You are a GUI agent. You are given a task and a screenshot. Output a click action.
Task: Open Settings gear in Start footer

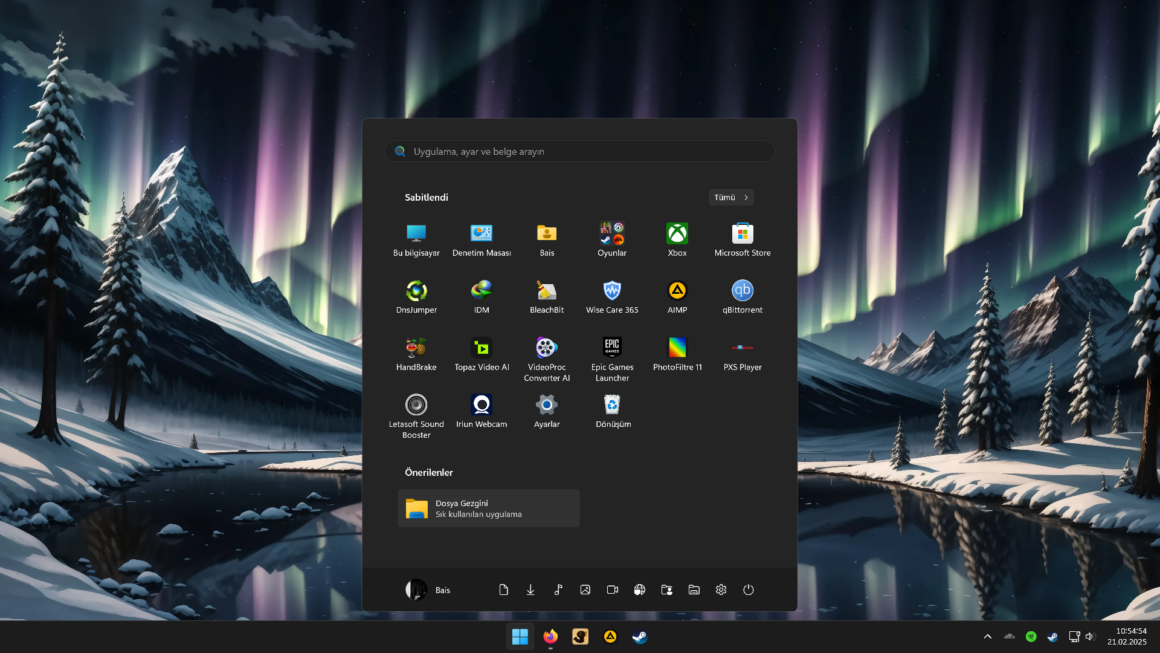pos(721,589)
